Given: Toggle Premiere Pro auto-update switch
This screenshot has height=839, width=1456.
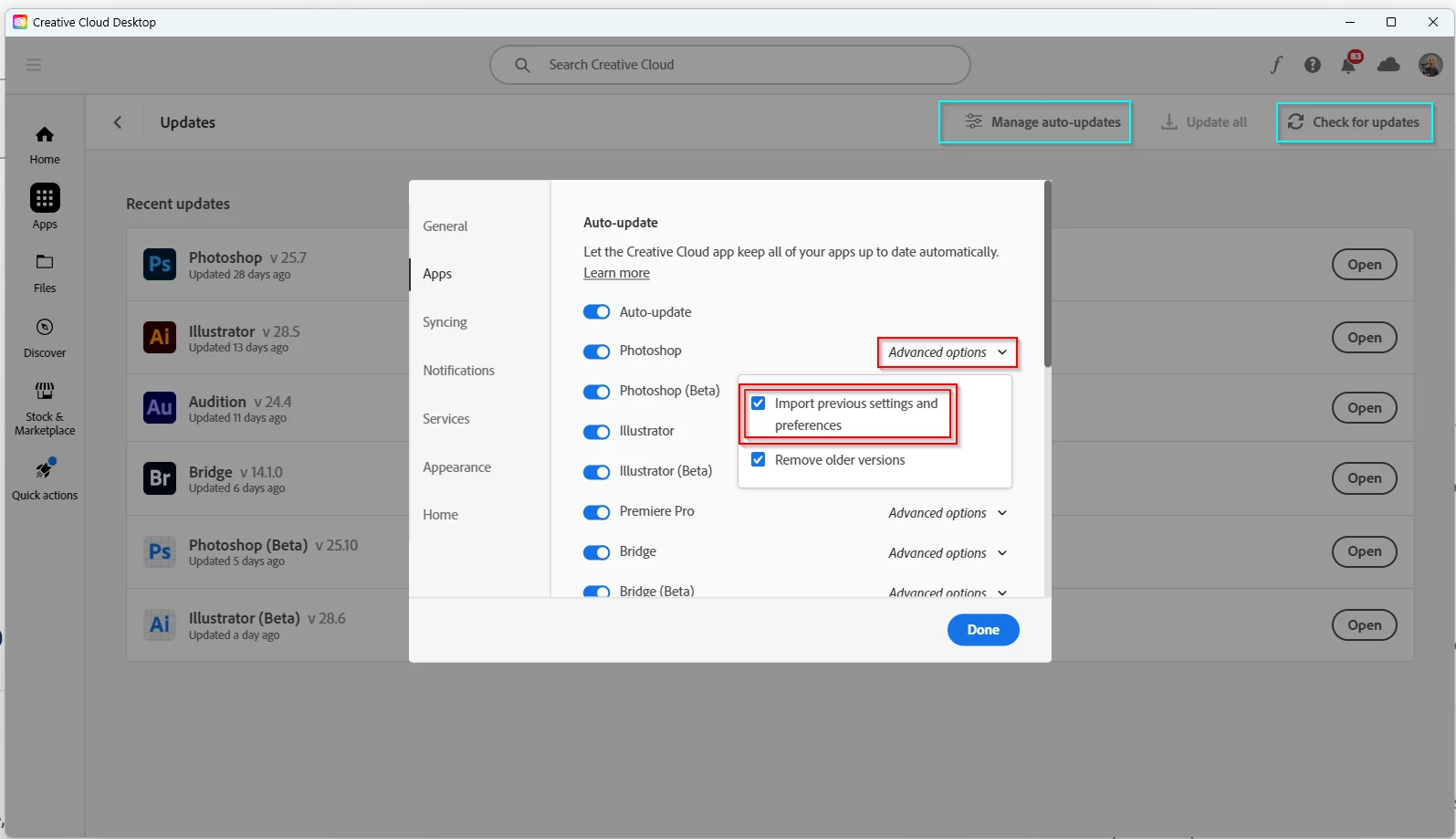Looking at the screenshot, I should 596,512.
